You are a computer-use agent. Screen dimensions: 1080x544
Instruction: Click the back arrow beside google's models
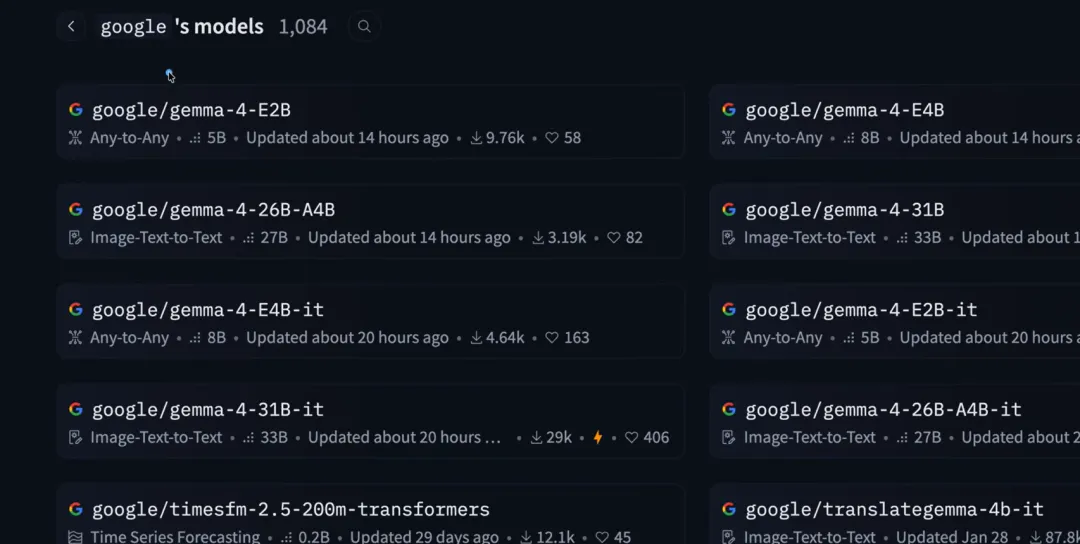[x=71, y=27]
